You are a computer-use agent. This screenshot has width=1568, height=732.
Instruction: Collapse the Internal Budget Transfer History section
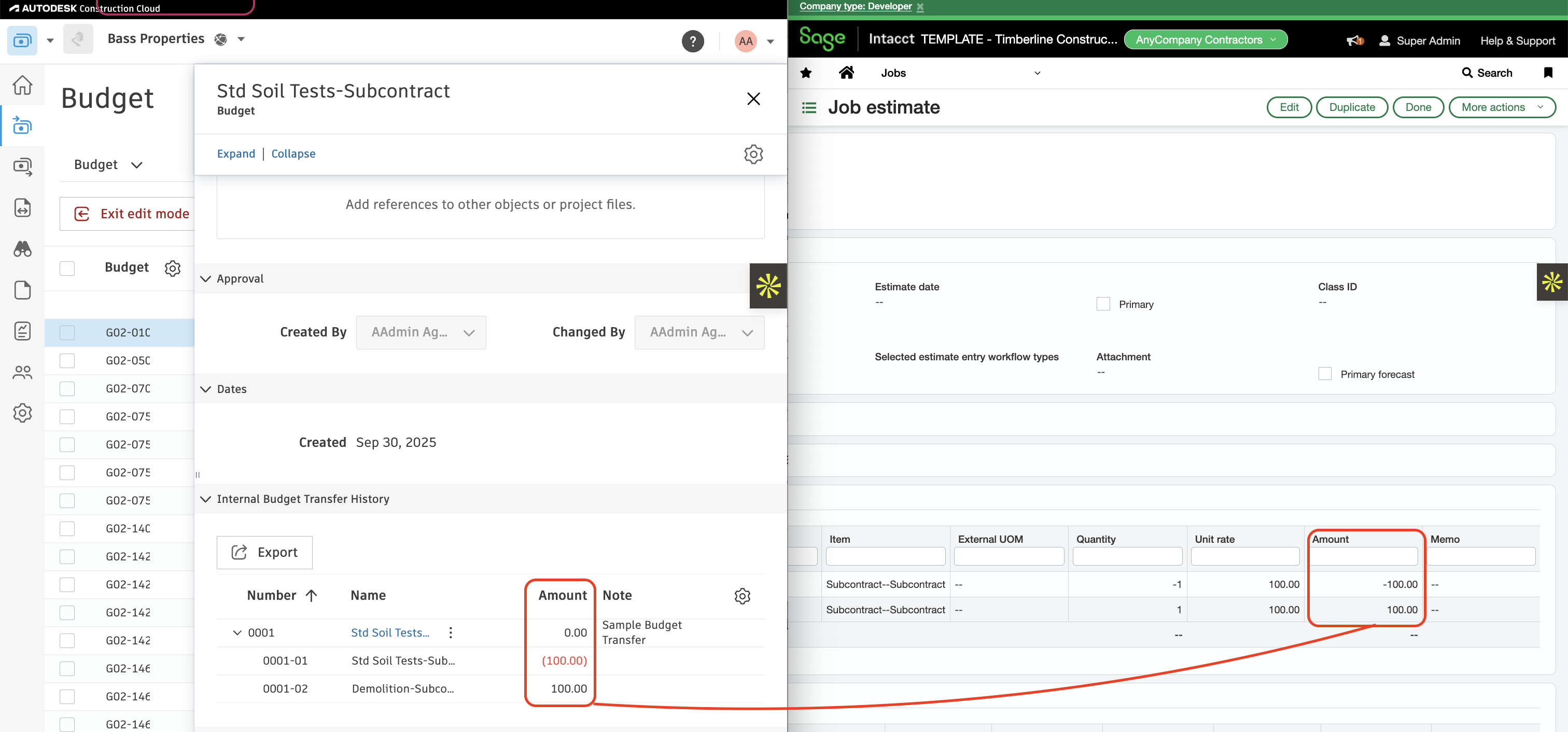tap(206, 499)
